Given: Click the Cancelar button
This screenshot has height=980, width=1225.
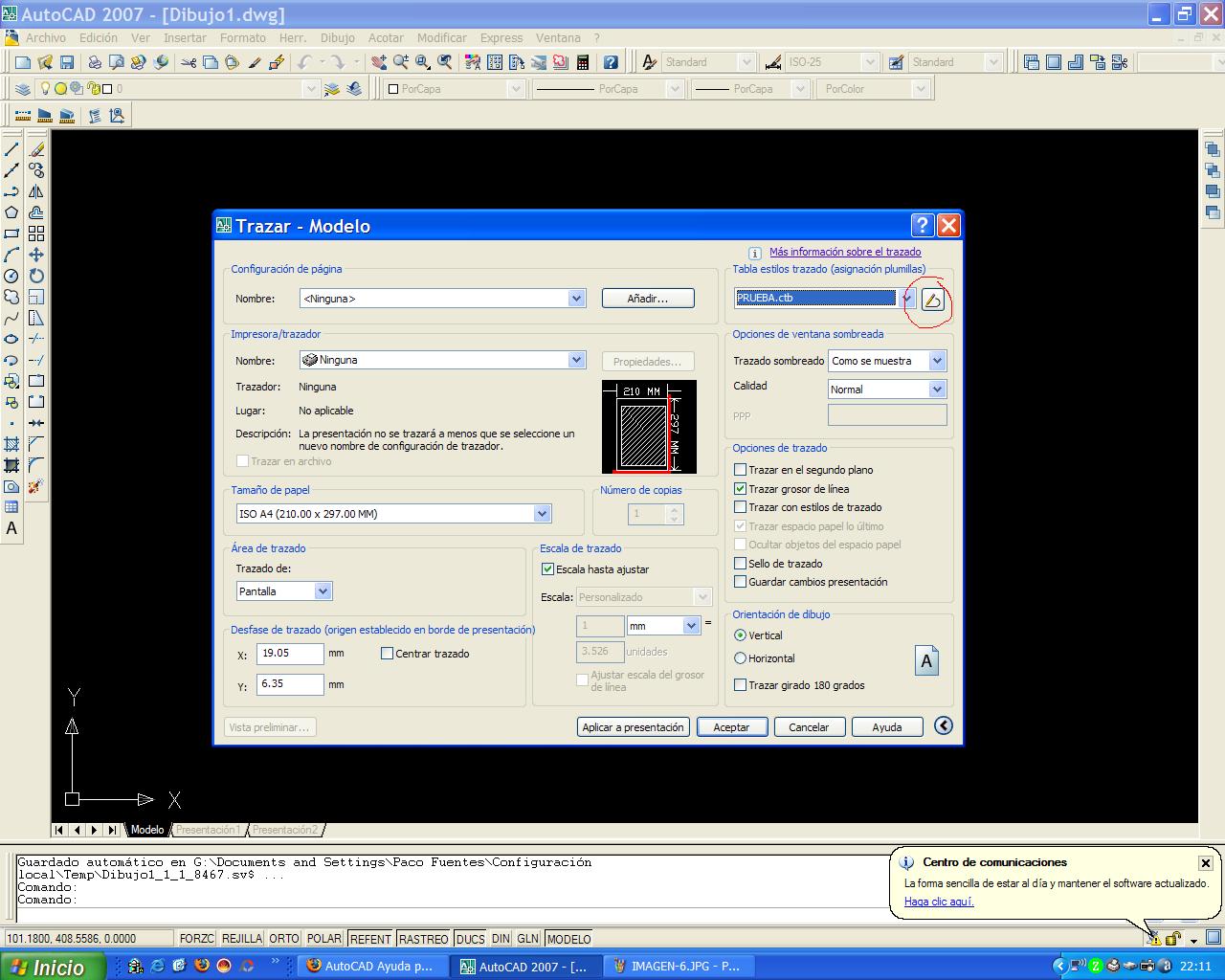Looking at the screenshot, I should [x=809, y=727].
